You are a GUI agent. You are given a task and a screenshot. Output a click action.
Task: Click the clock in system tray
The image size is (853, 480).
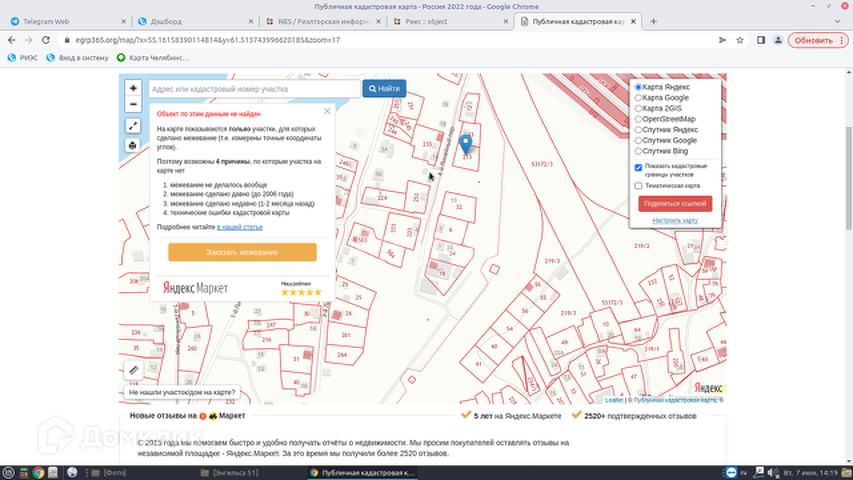pos(810,473)
